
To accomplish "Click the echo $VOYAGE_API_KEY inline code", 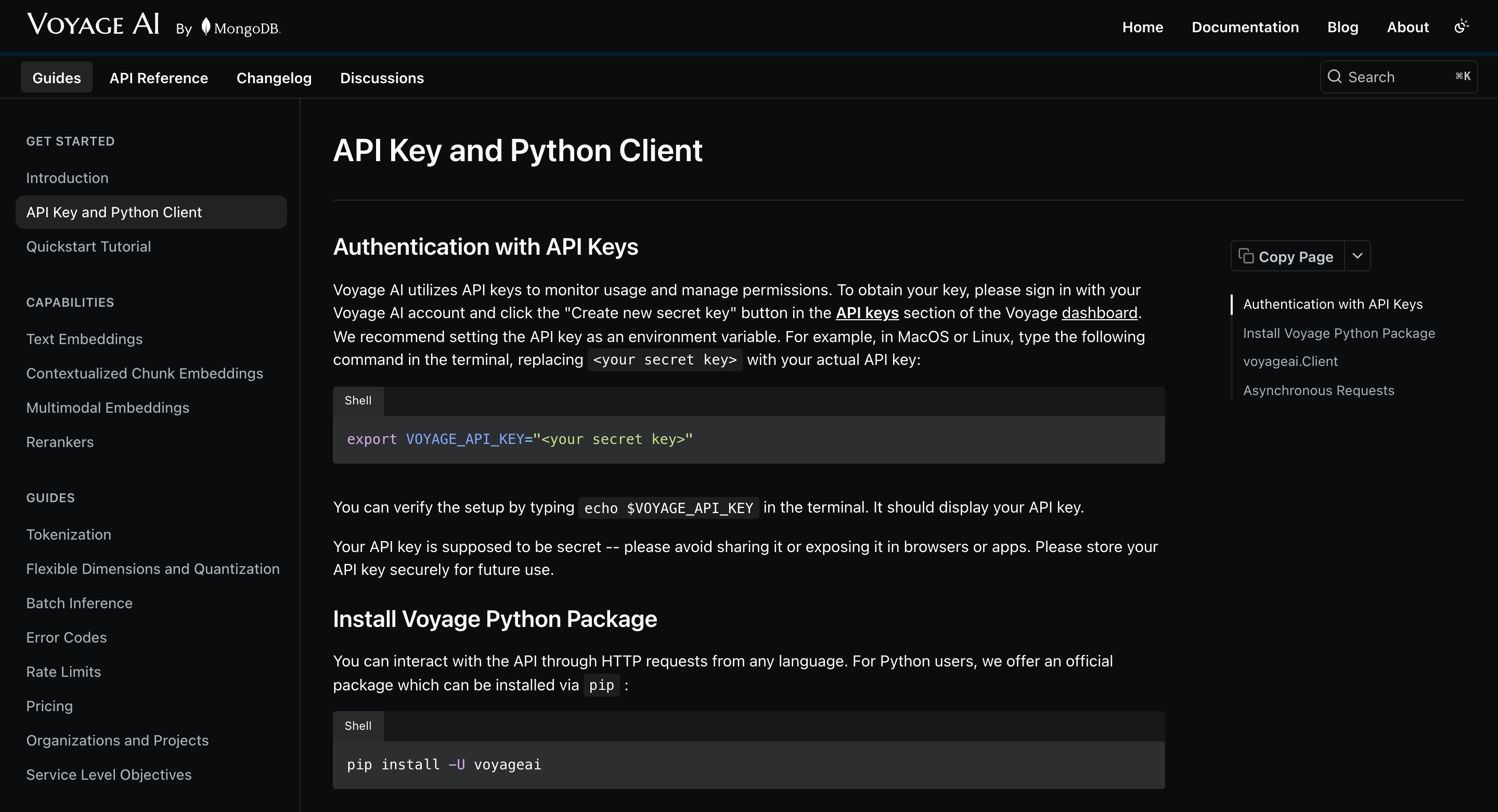I will pyautogui.click(x=669, y=508).
